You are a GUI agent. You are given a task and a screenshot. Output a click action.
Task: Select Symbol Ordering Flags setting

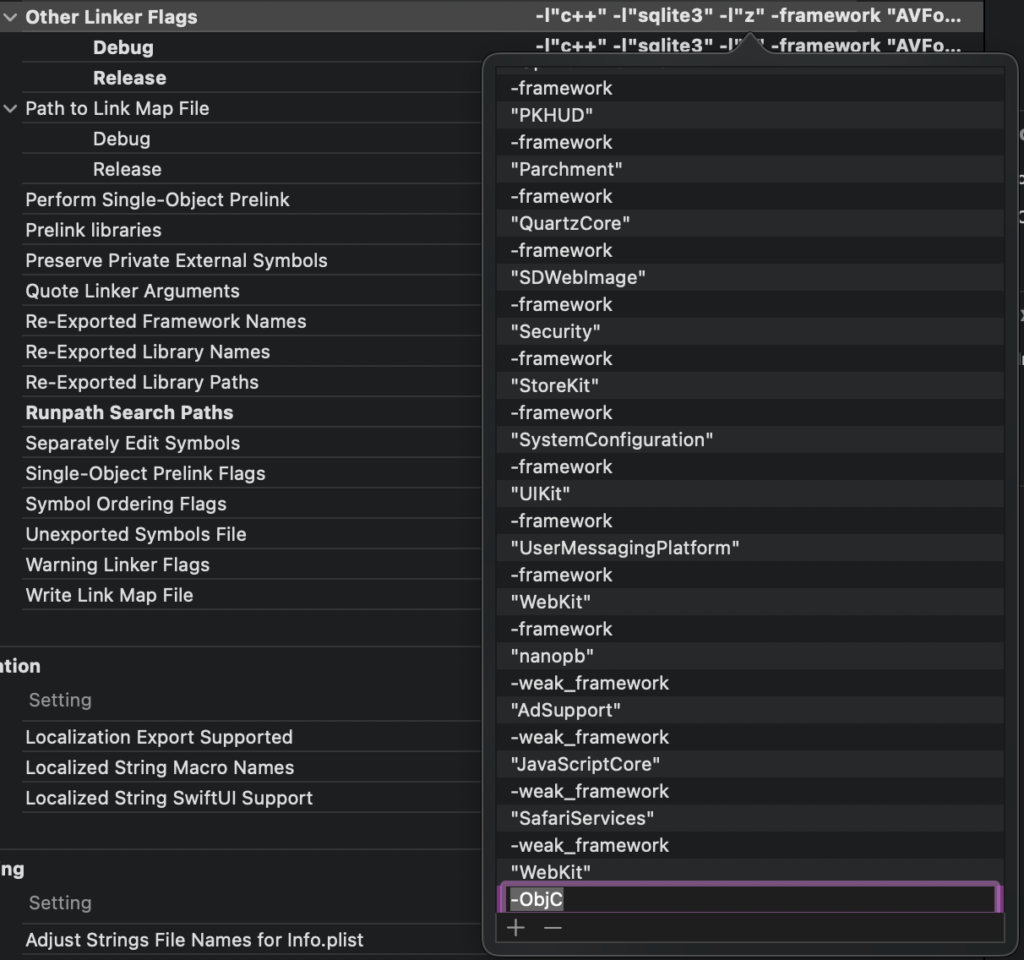(126, 504)
